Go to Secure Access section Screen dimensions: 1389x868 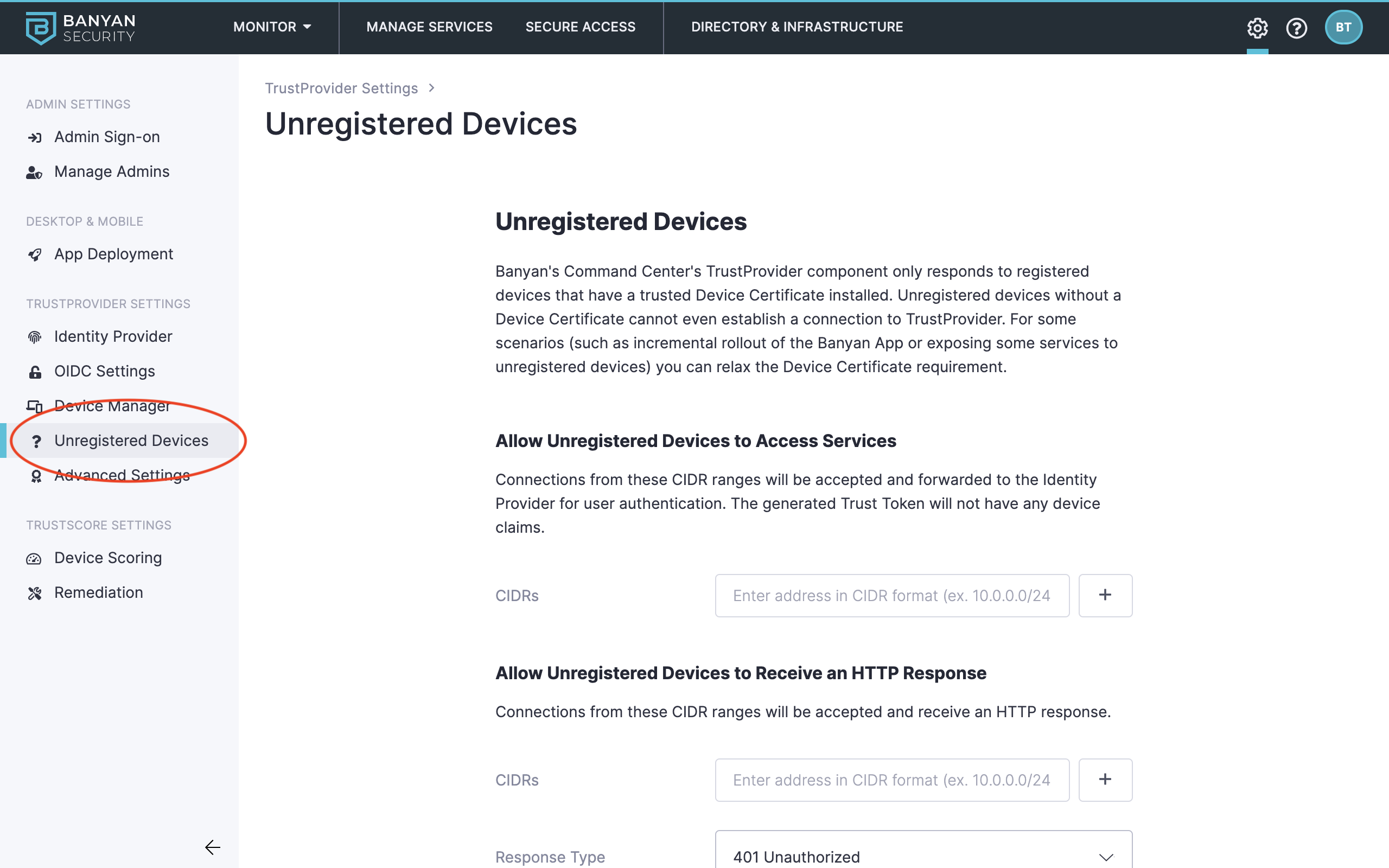point(580,27)
